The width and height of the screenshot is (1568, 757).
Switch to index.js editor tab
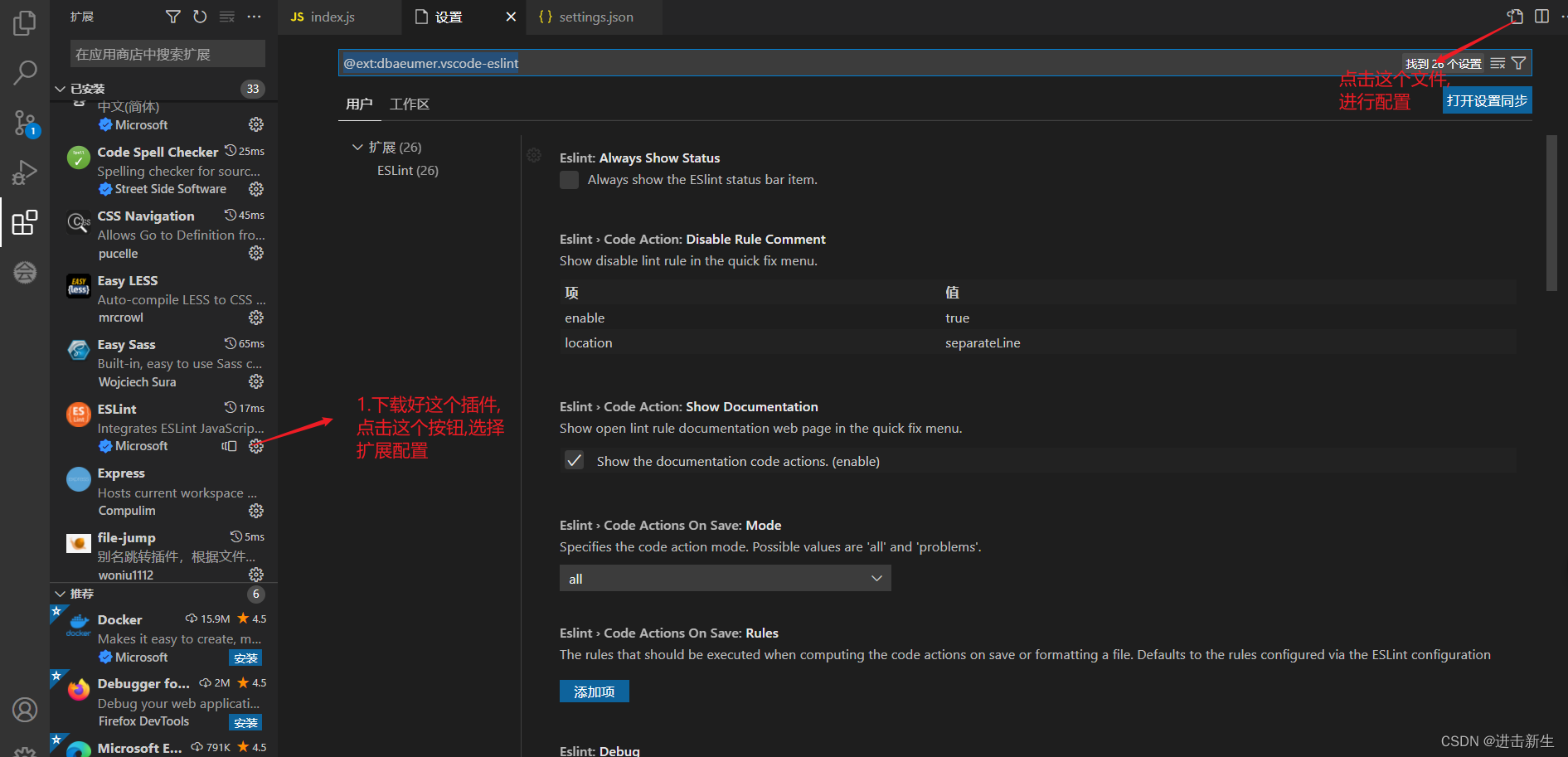pos(339,17)
